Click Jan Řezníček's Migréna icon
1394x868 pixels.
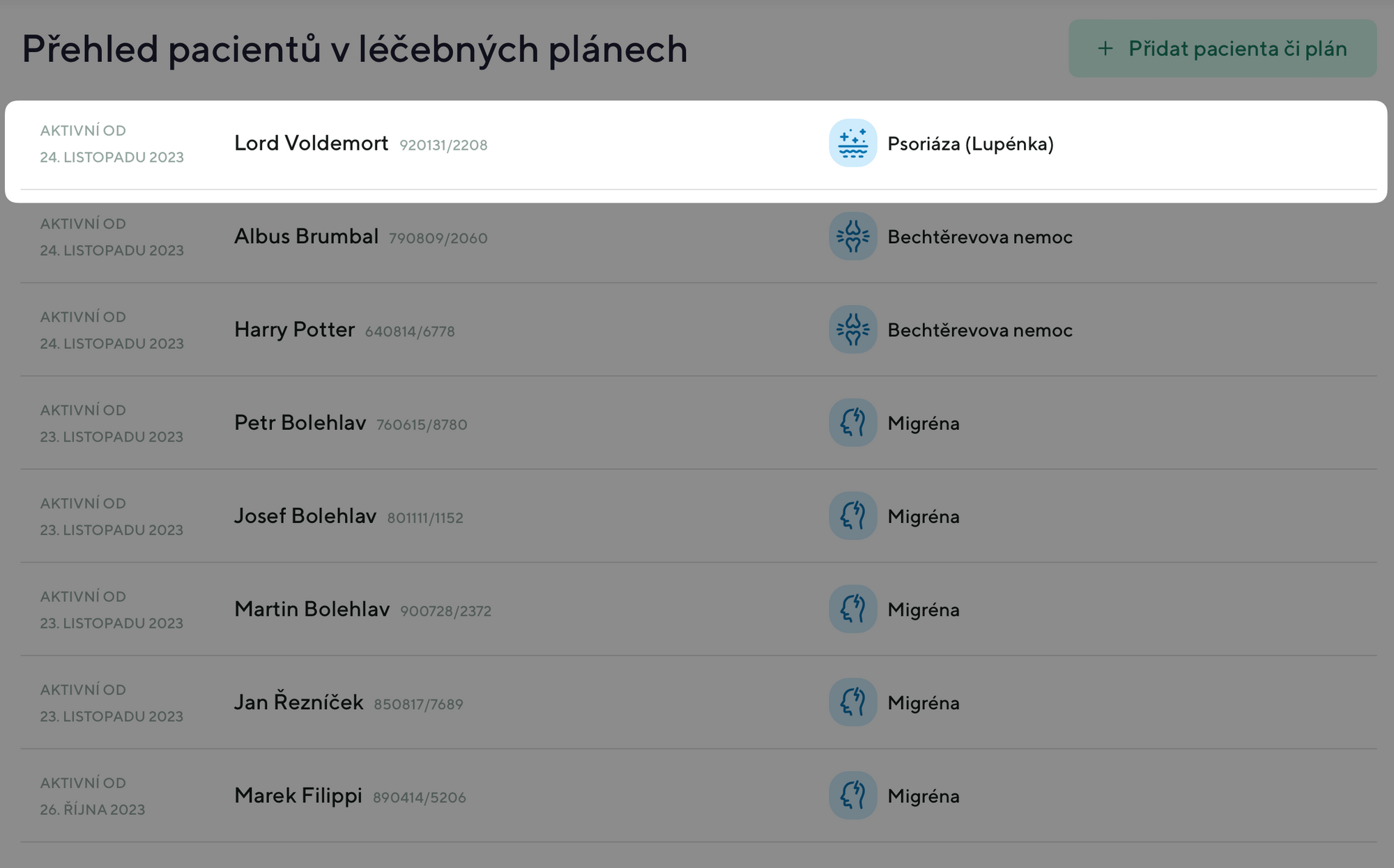coord(852,702)
